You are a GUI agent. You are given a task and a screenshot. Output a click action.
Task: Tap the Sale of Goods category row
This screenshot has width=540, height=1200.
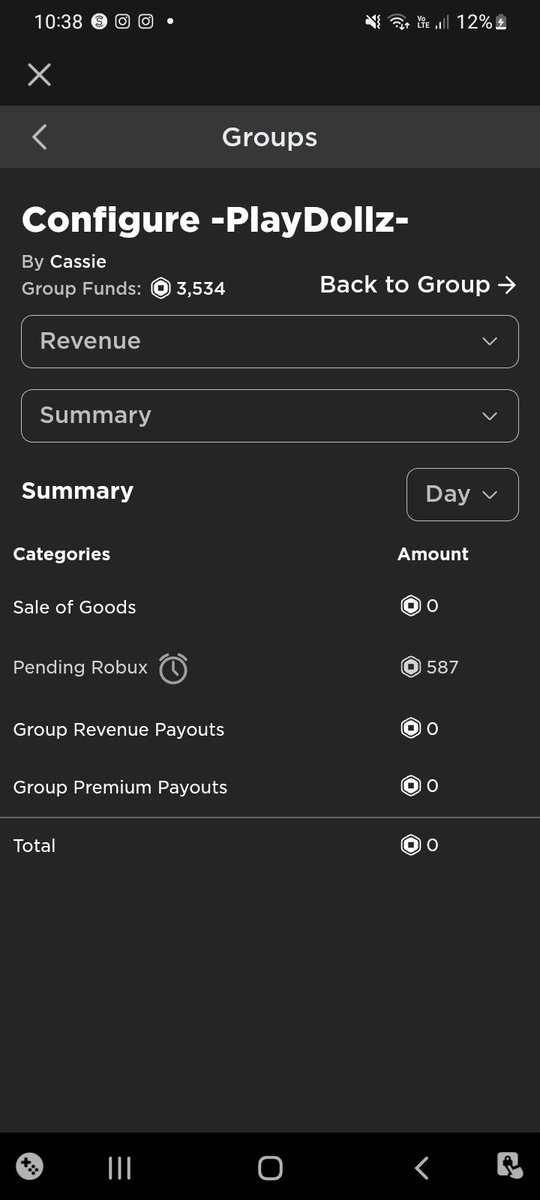(270, 607)
